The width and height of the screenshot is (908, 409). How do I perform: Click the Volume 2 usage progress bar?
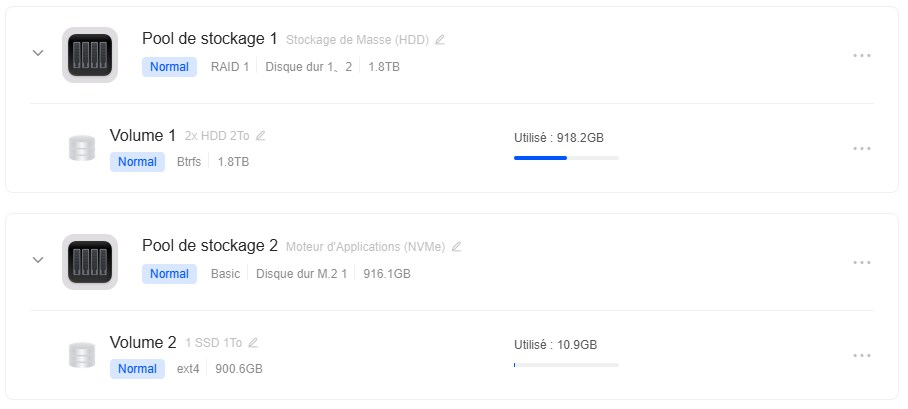[566, 365]
